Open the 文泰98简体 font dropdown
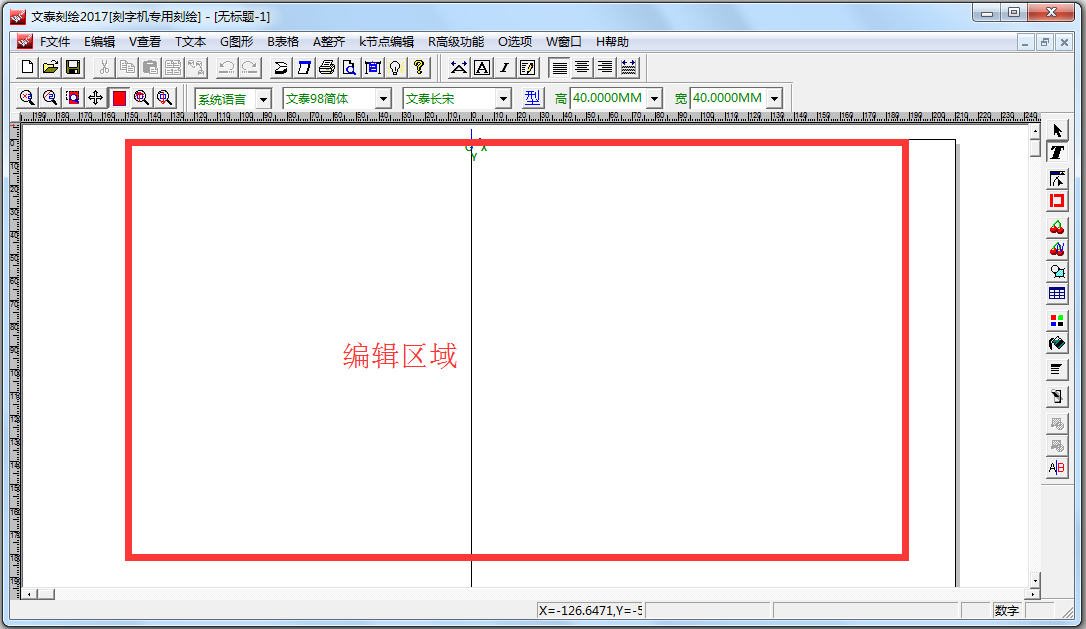This screenshot has width=1086, height=629. tap(383, 99)
